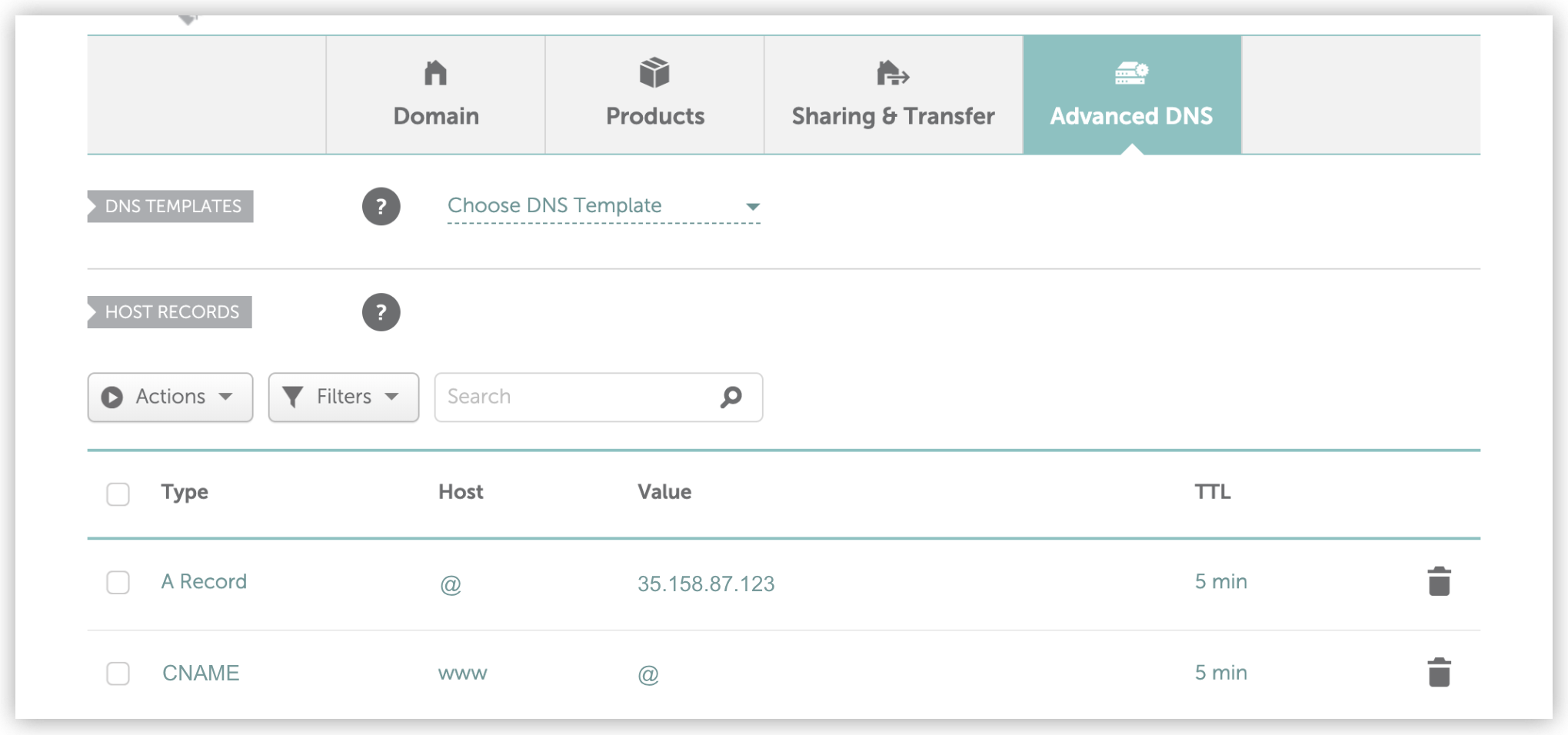Check the CNAME row checkbox
Image resolution: width=1568 pixels, height=735 pixels.
click(118, 673)
